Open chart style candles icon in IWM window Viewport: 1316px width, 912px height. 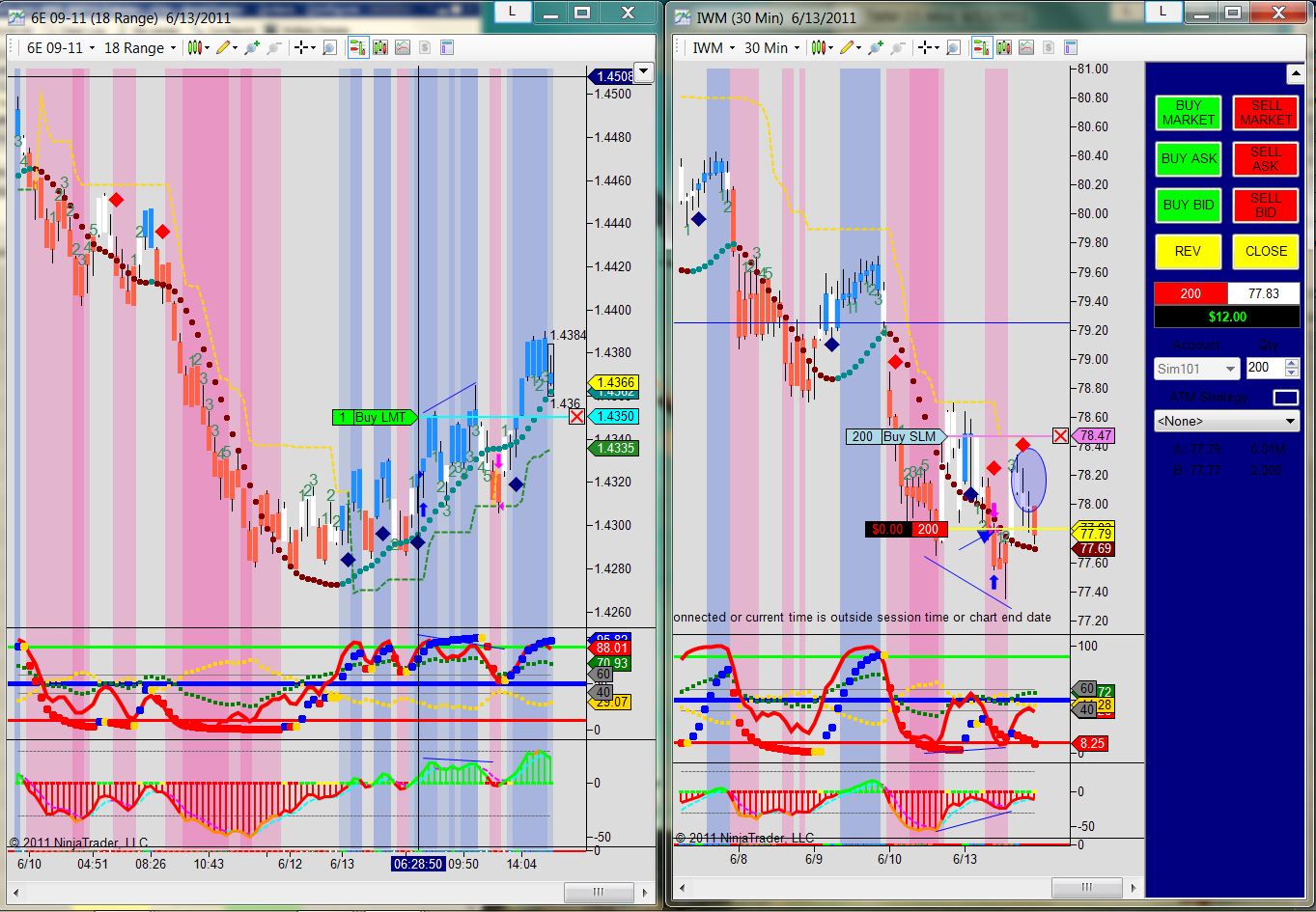[818, 47]
